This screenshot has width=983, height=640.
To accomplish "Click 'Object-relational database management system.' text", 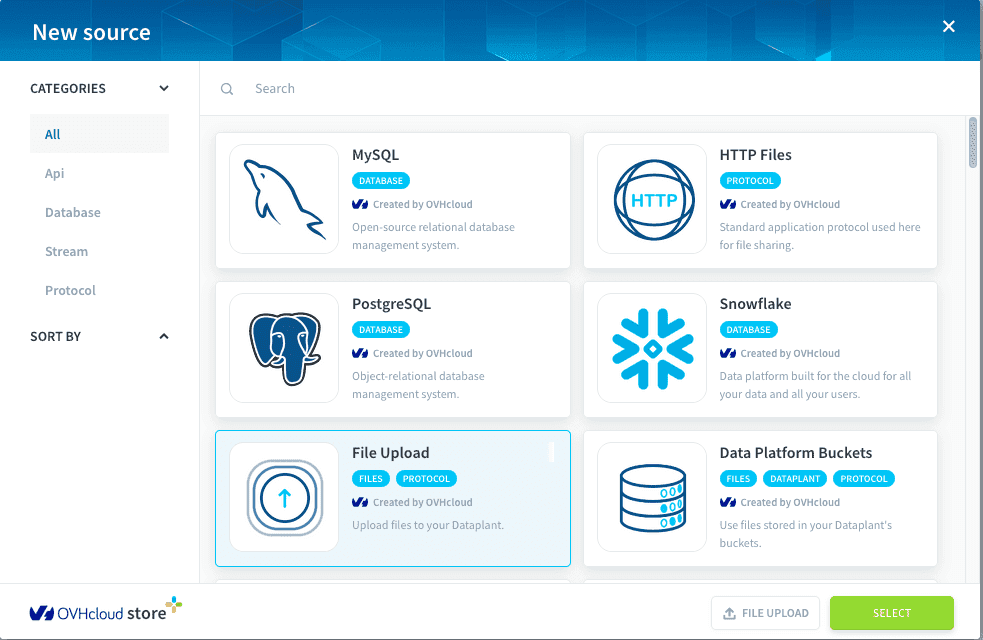I will [x=418, y=386].
